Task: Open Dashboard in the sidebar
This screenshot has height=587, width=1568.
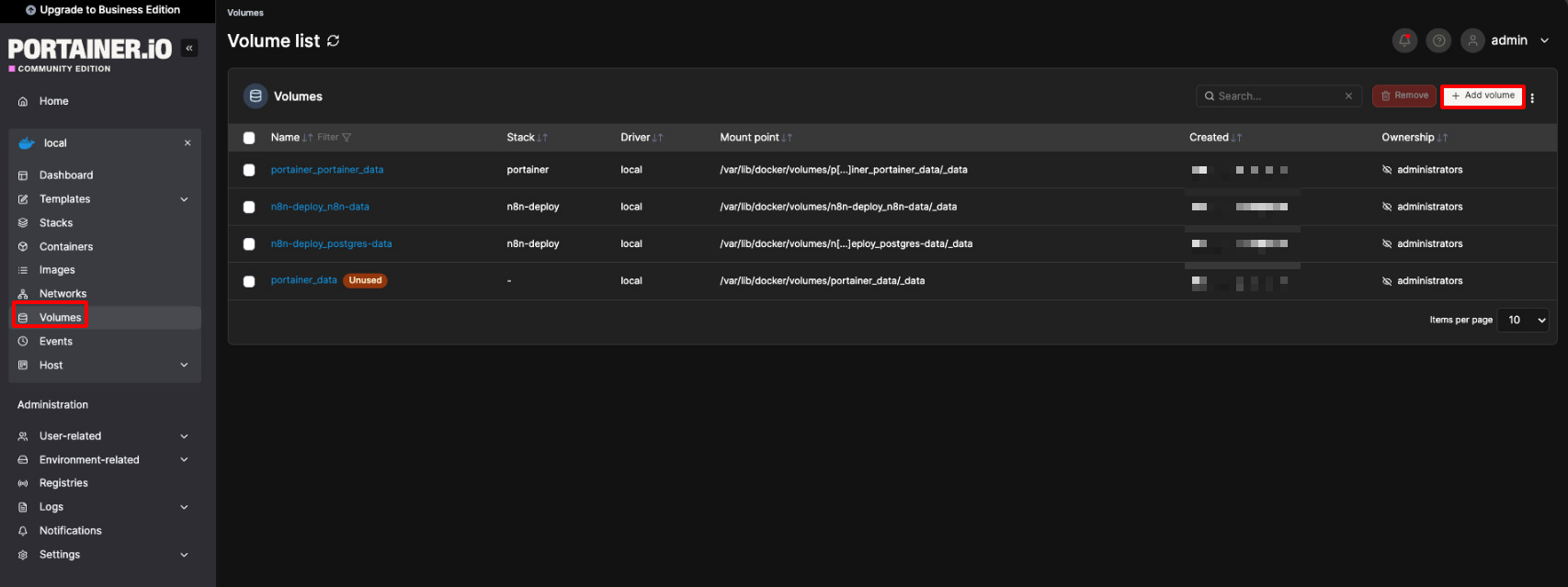Action: coord(105,175)
